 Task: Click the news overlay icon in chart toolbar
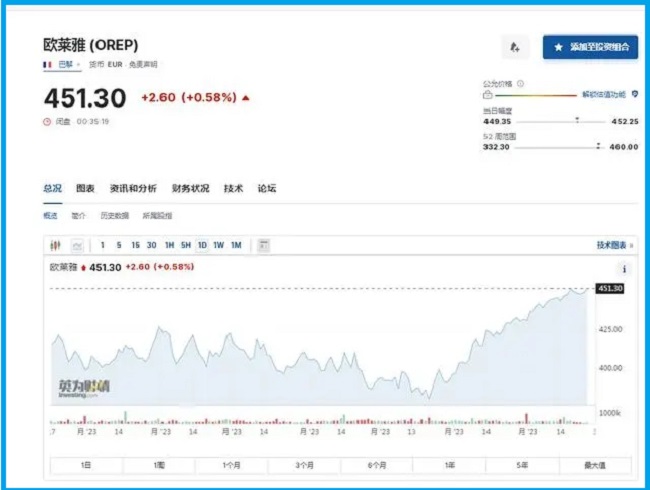[264, 245]
